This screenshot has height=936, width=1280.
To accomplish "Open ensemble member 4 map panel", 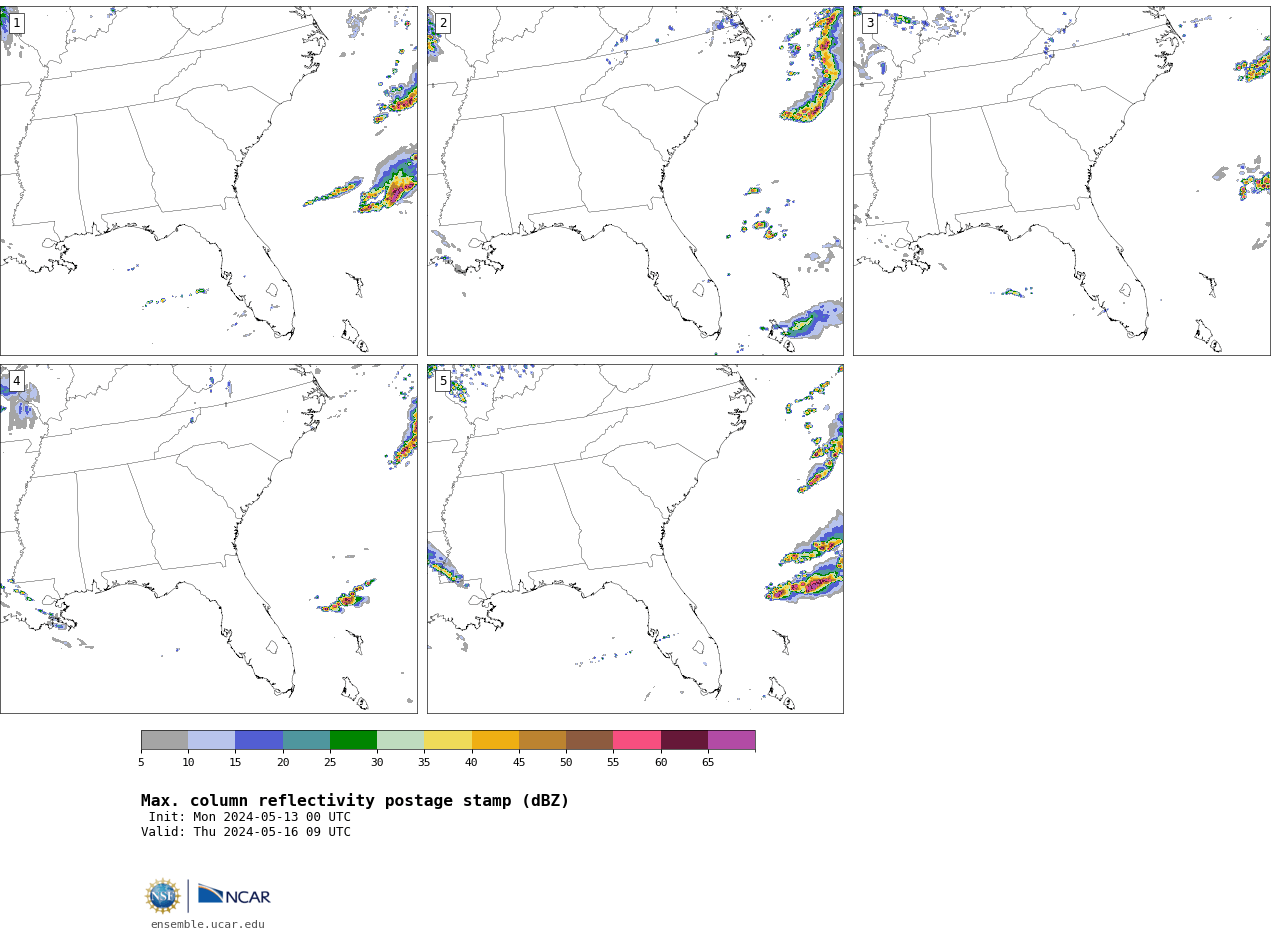I will [x=208, y=539].
